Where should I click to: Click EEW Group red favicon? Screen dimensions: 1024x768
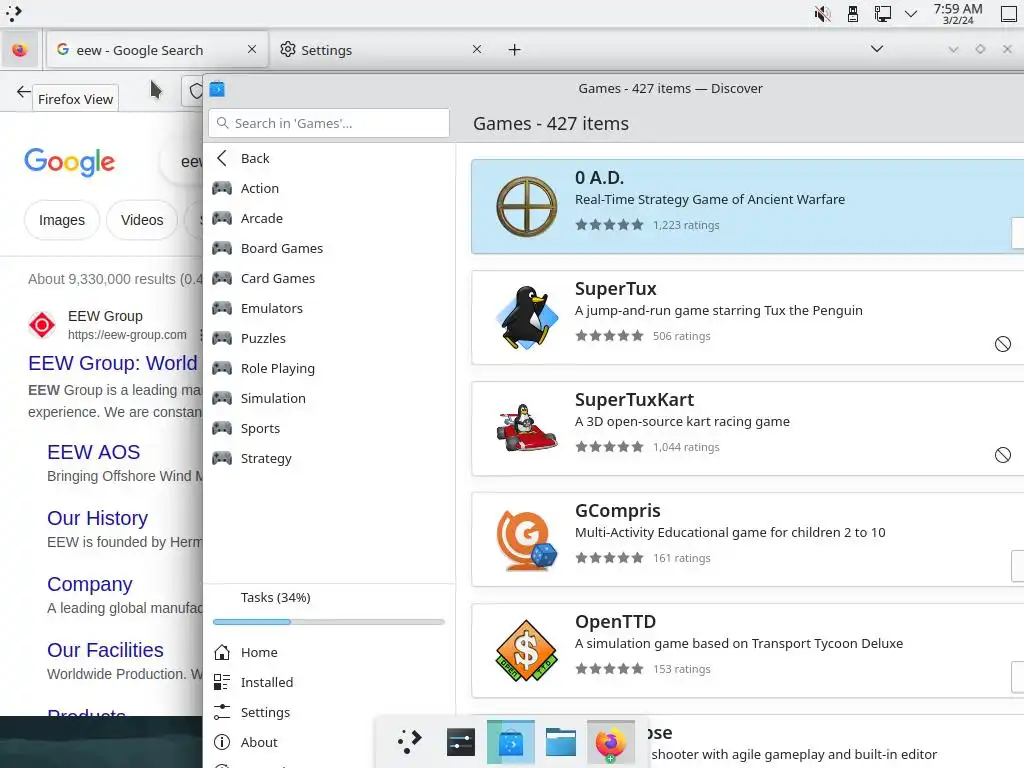(42, 325)
